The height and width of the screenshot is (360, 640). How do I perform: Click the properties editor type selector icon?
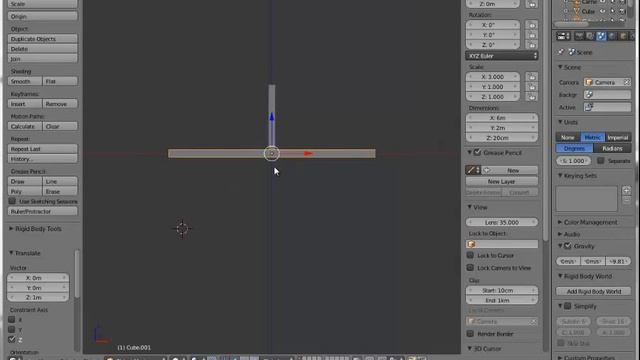tap(563, 36)
